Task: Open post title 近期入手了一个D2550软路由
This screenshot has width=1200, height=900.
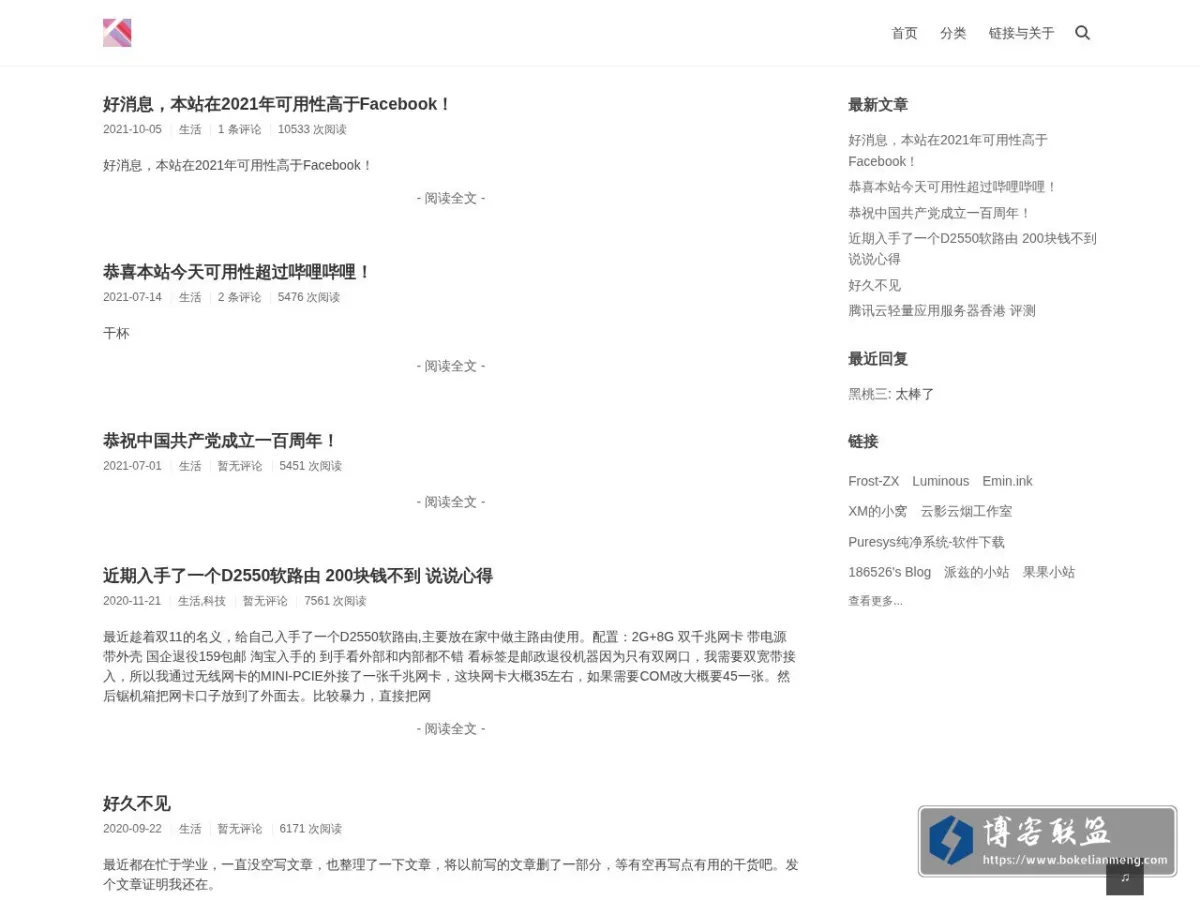Action: [x=298, y=576]
